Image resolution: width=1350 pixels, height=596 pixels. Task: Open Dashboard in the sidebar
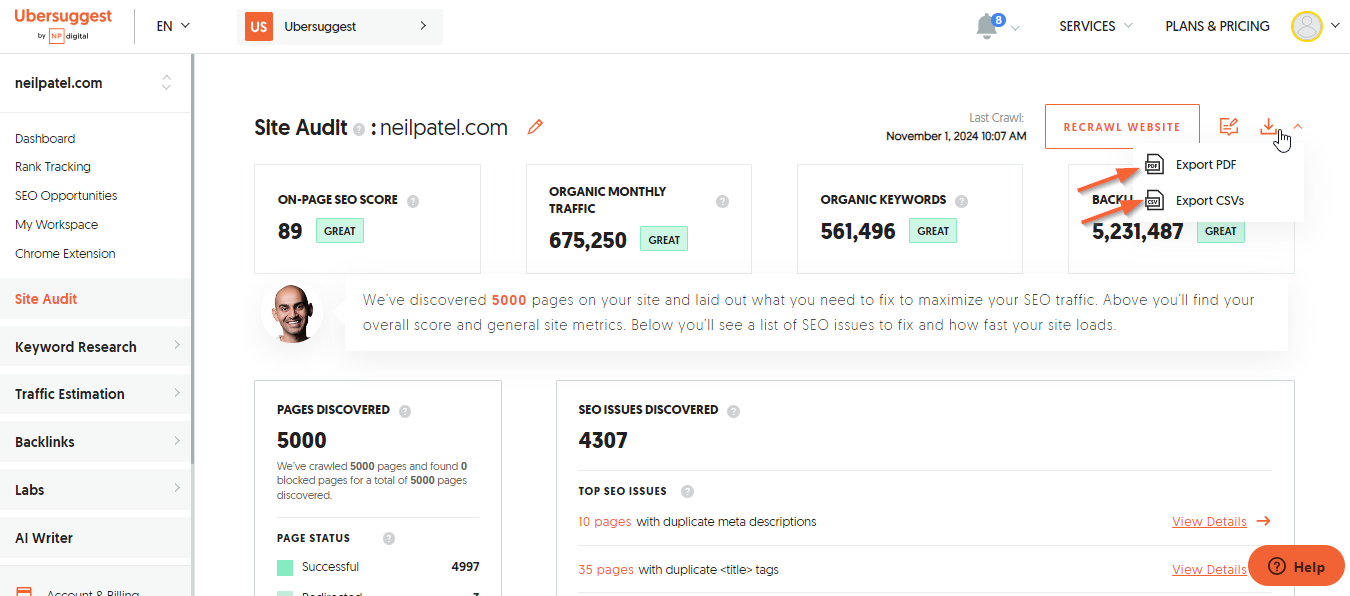pyautogui.click(x=45, y=139)
